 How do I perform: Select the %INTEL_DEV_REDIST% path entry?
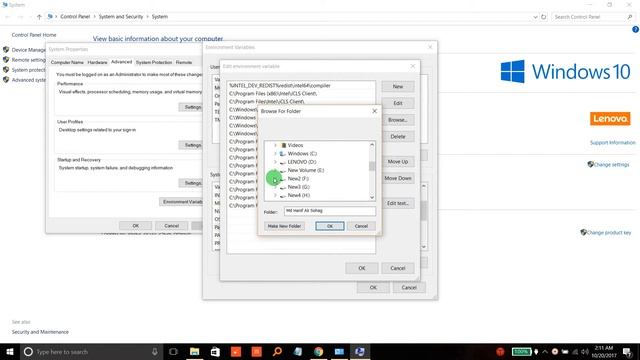301,86
